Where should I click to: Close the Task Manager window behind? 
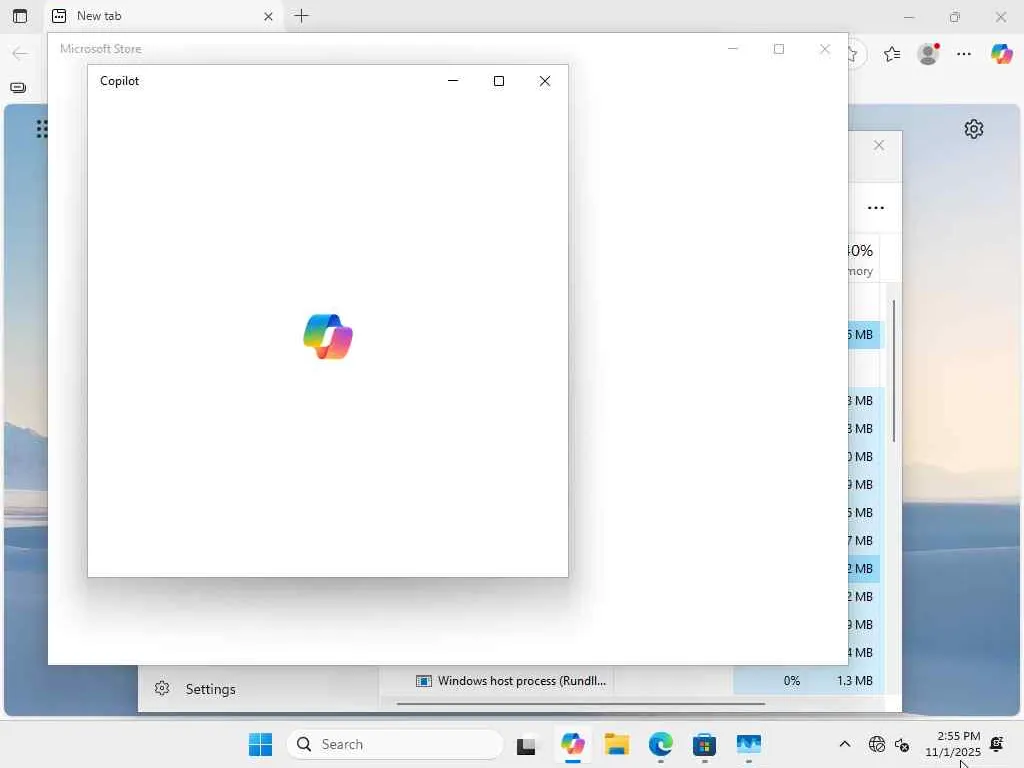point(879,145)
